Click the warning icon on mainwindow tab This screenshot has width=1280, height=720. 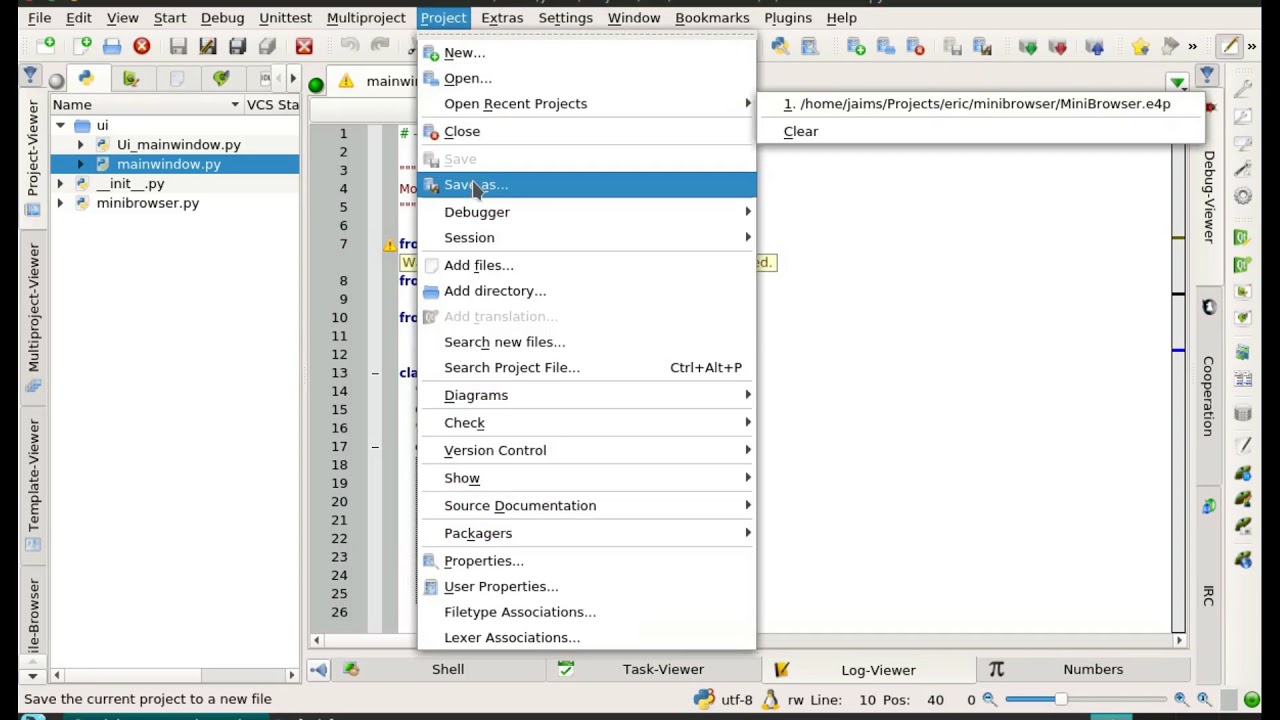(346, 81)
